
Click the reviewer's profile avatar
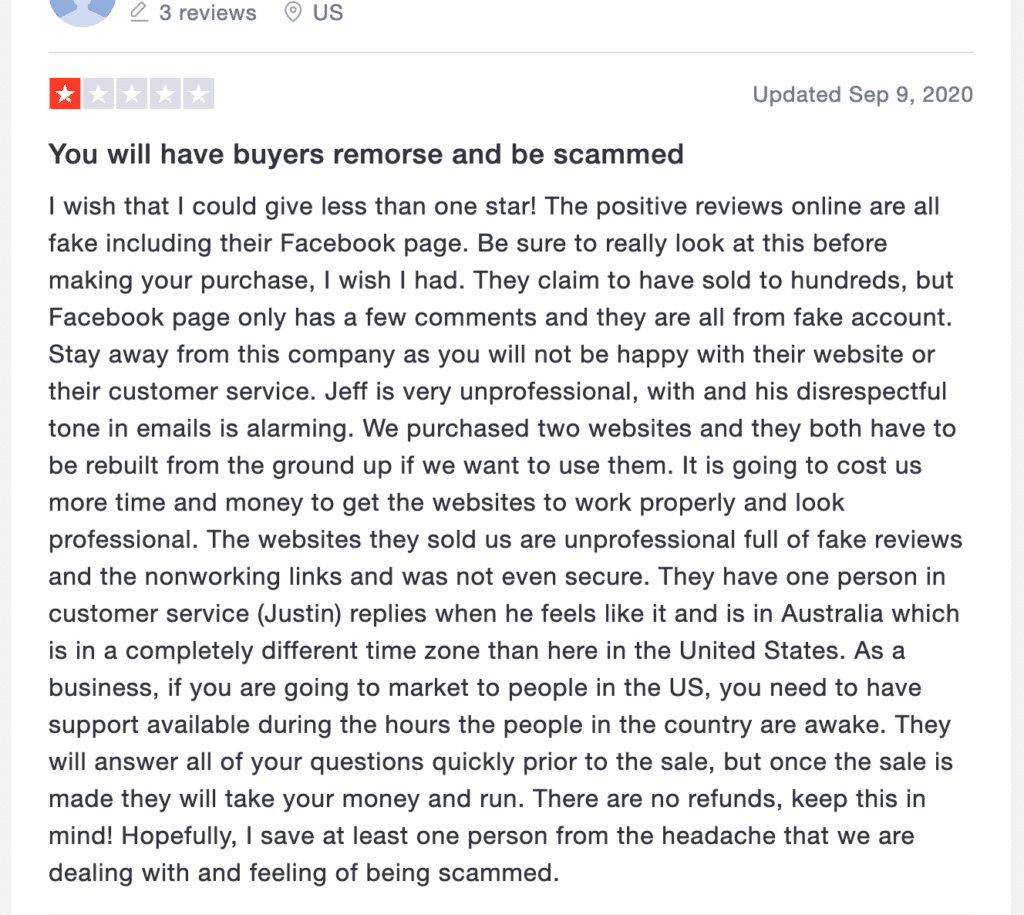[82, 10]
